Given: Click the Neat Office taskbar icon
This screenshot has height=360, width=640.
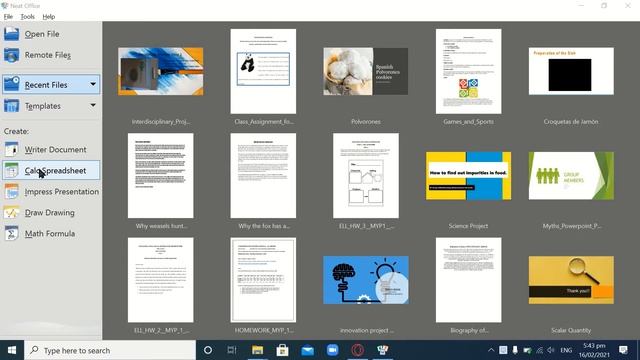Looking at the screenshot, I should pos(382,350).
